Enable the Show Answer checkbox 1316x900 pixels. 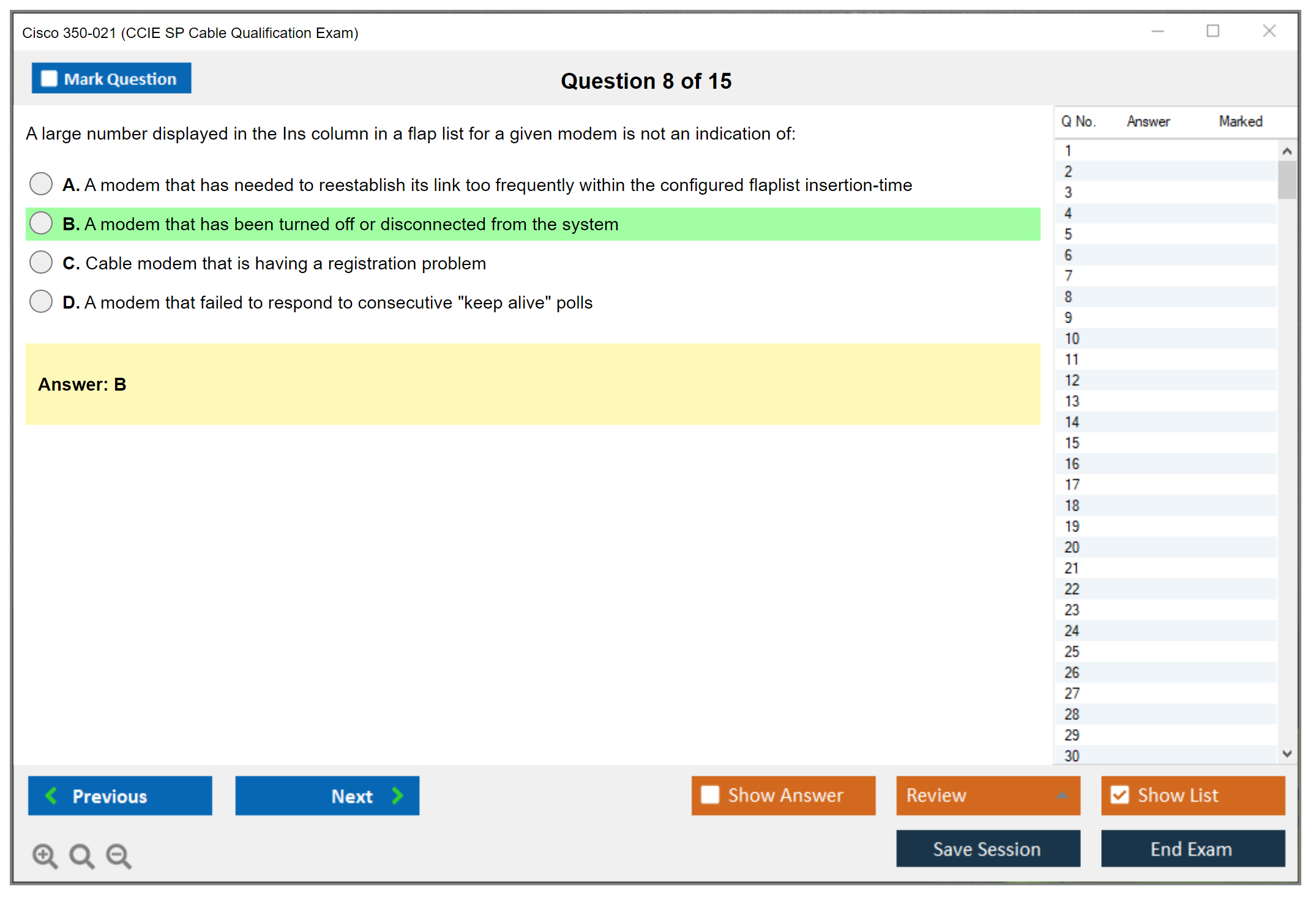[x=710, y=795]
